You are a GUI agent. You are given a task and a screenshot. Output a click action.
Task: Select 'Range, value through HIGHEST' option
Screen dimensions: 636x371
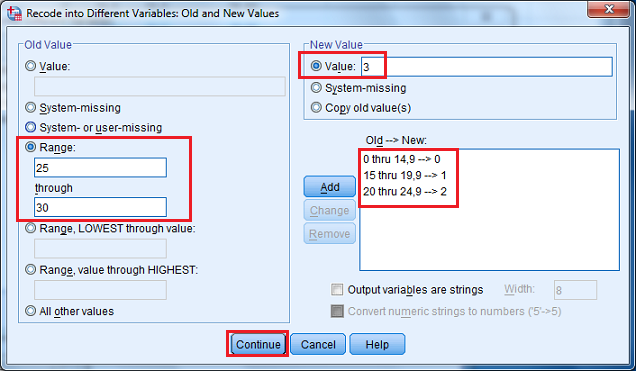coord(30,270)
